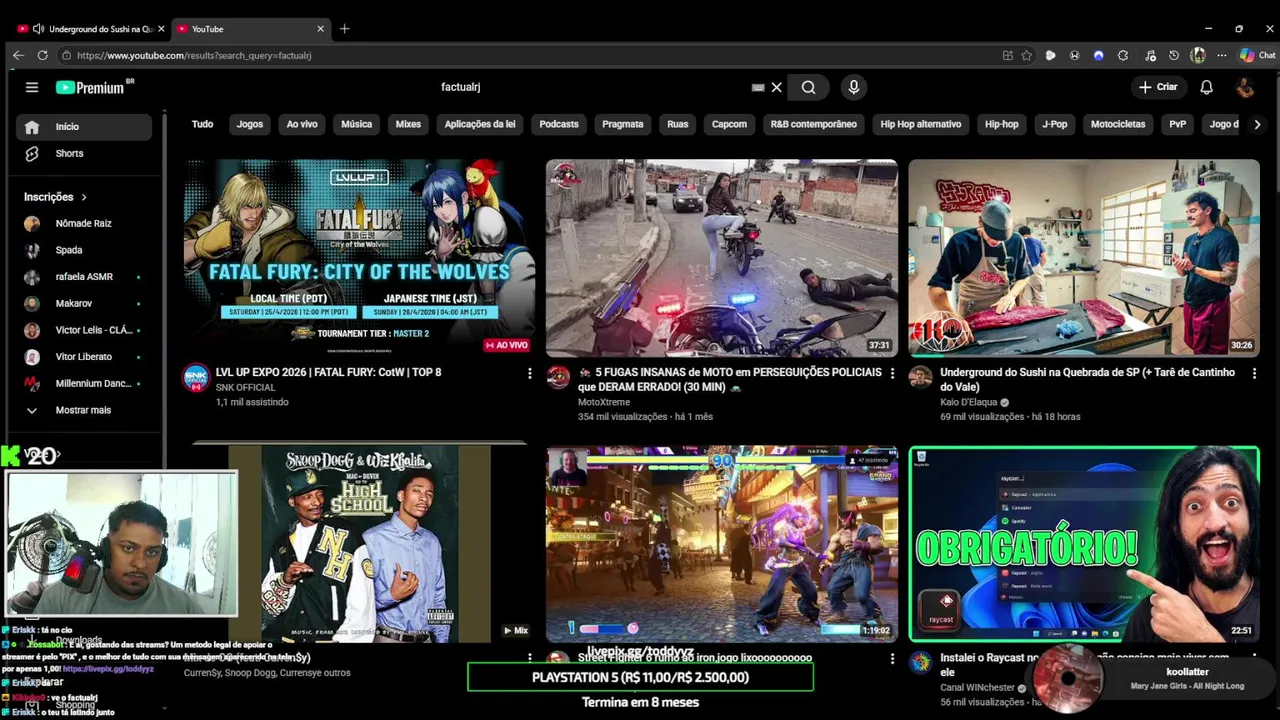The image size is (1280, 720).
Task: Select the Tudo filter chip
Action: [203, 124]
